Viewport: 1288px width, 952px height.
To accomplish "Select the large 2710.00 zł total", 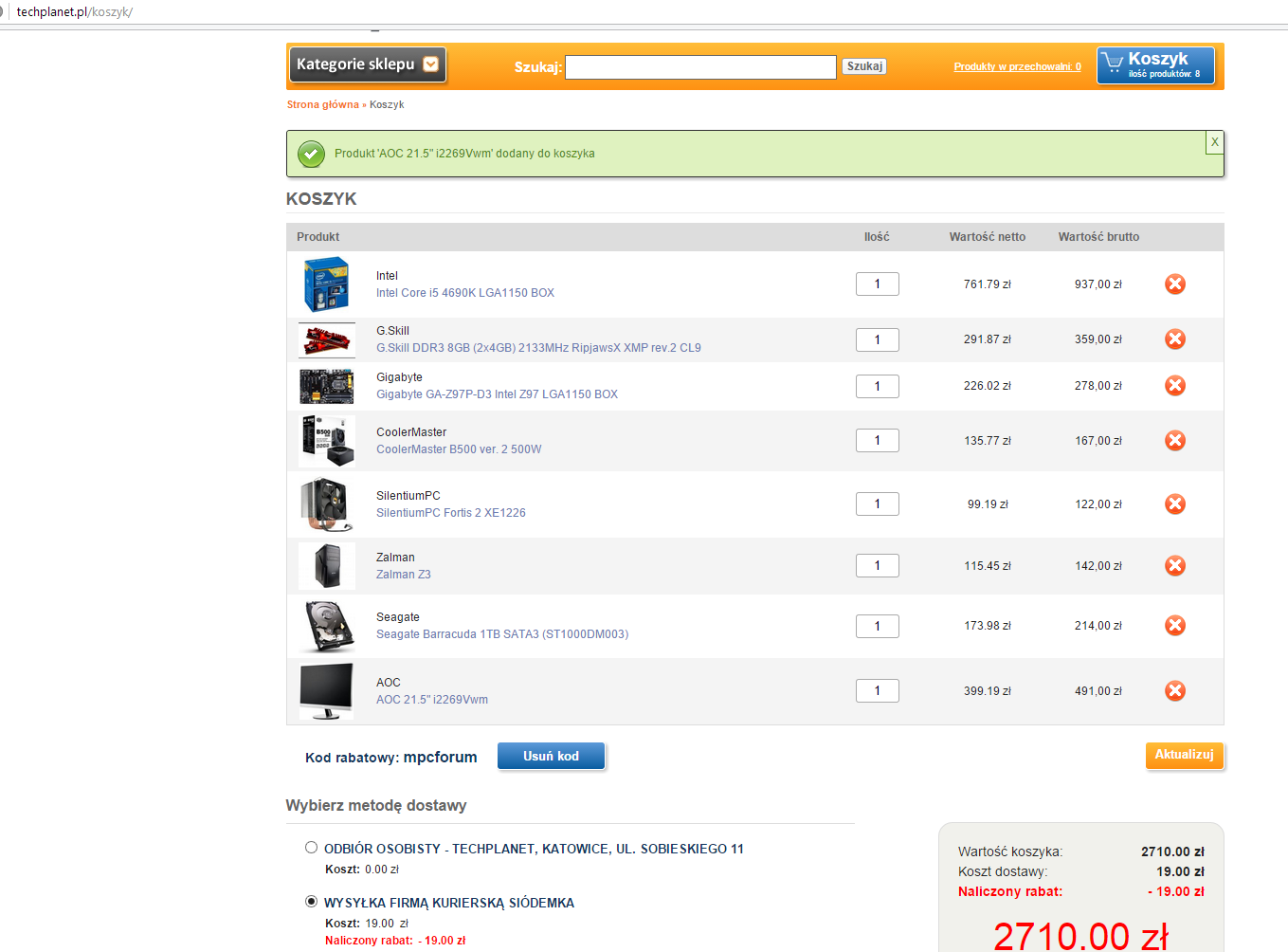I will [1081, 937].
